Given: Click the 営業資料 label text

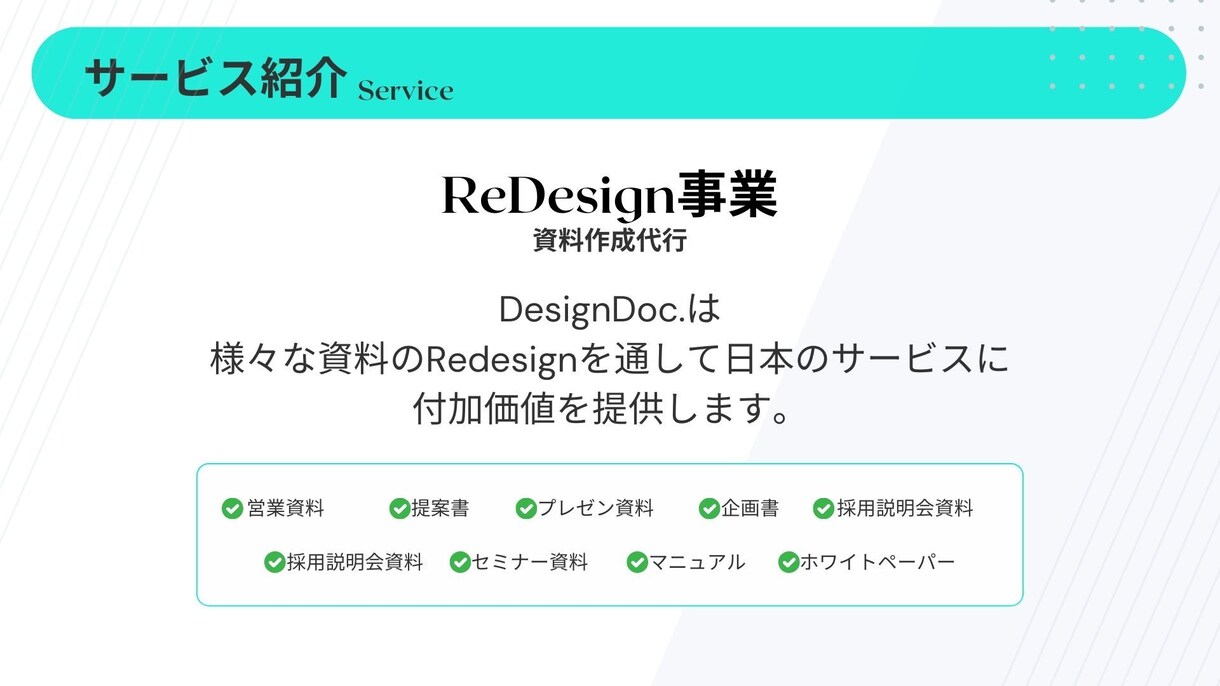Looking at the screenshot, I should click(x=286, y=509).
